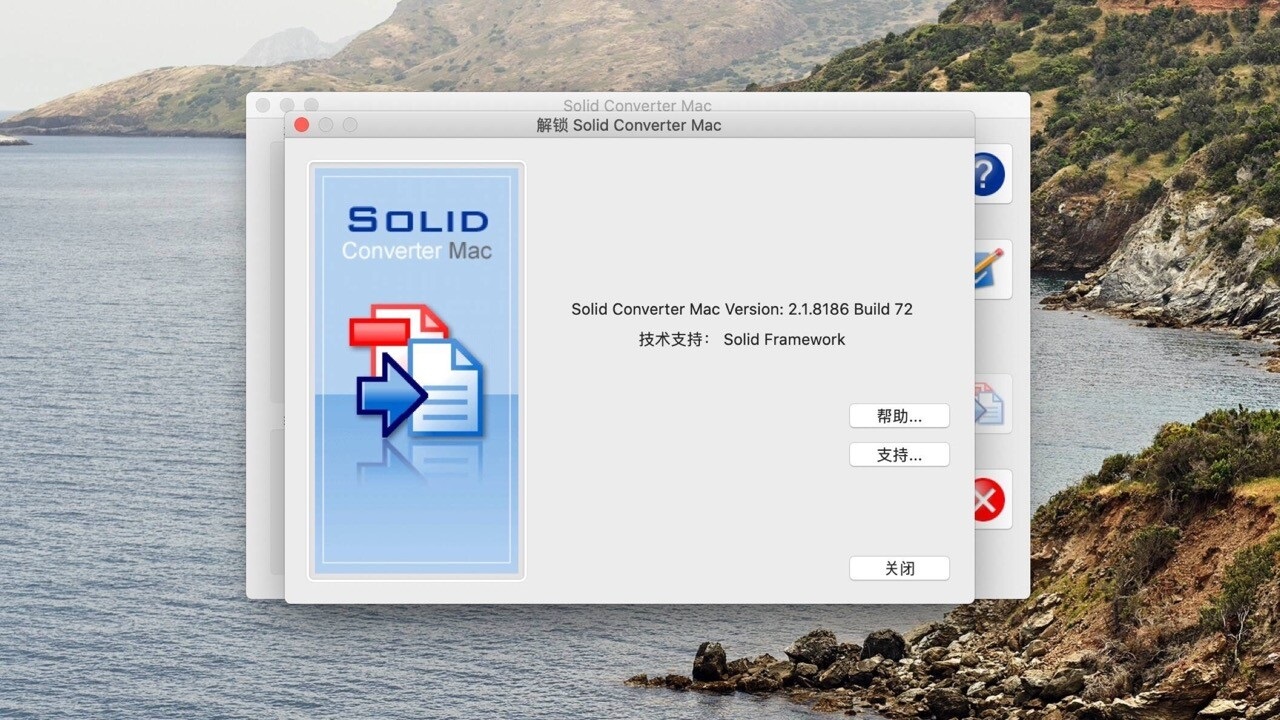
Task: Close the dialog with 关闭 button
Action: coord(899,568)
